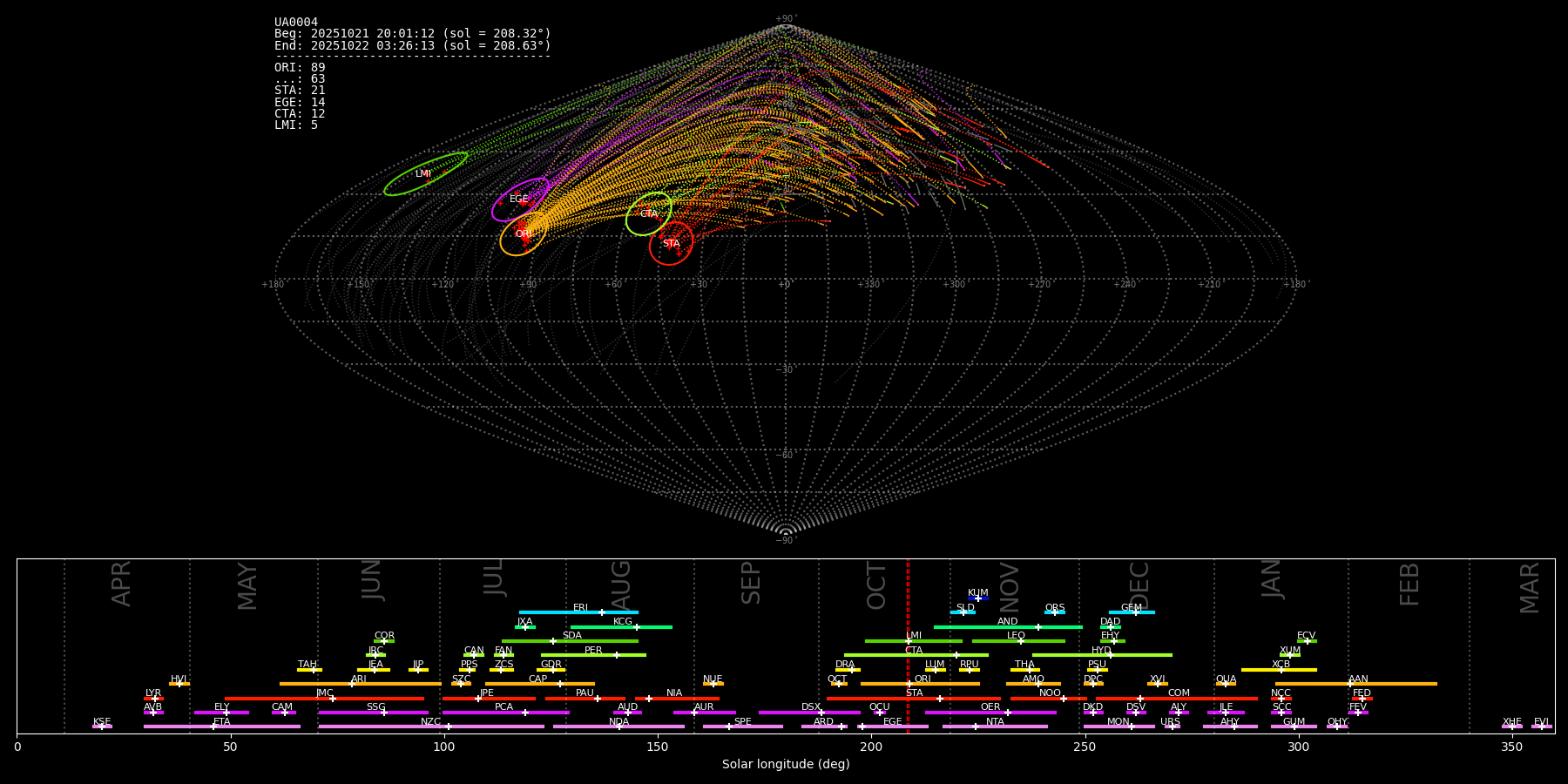
Task: Click the AND shower bar in timeline
Action: point(1008,626)
